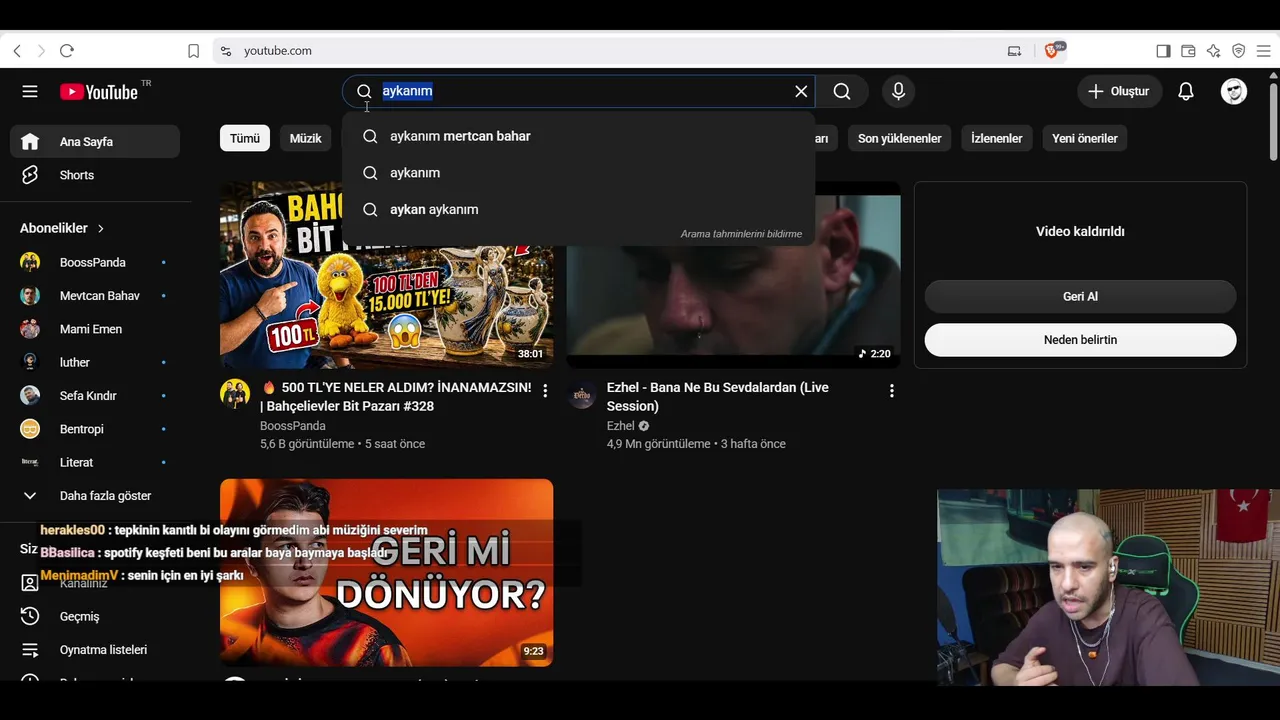Select the Müzik filter chip

point(306,139)
